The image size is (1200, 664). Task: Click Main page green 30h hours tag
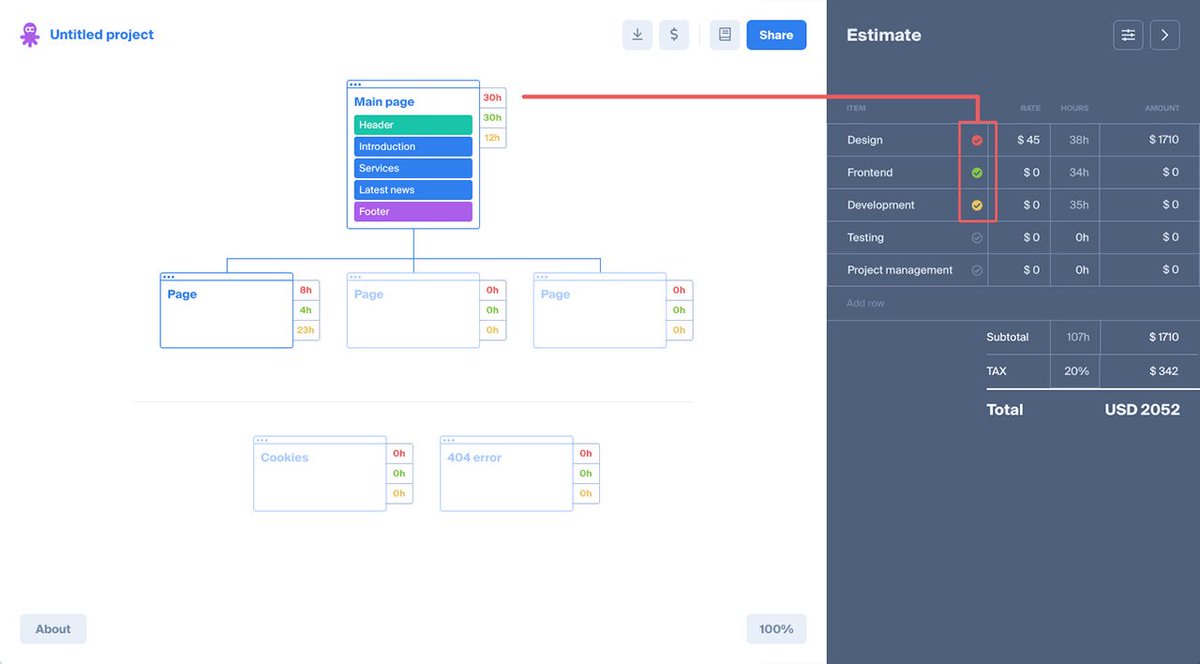click(492, 118)
